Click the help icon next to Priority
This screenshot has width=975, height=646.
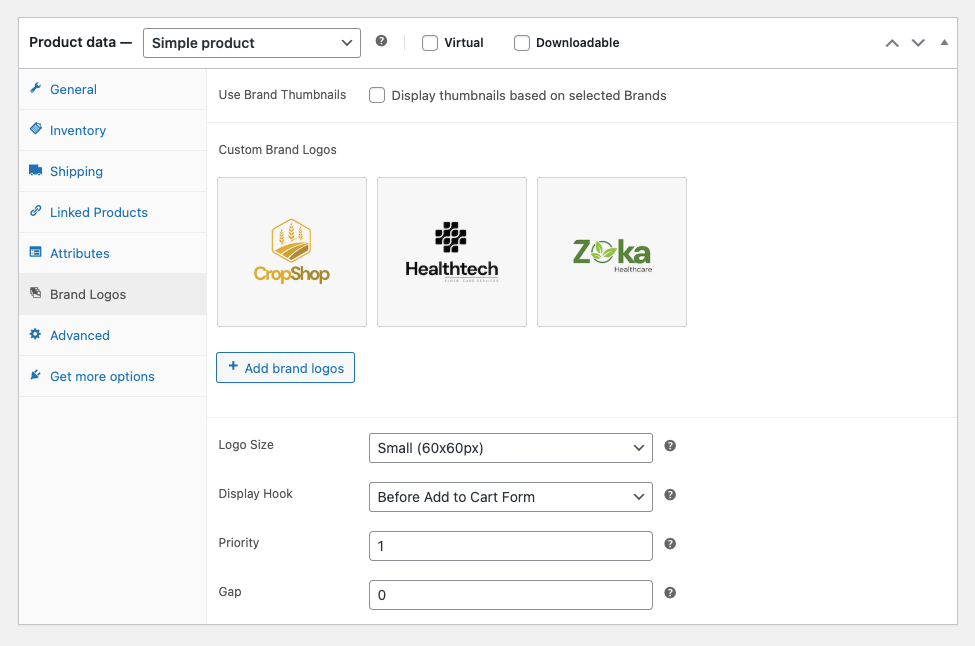click(670, 544)
